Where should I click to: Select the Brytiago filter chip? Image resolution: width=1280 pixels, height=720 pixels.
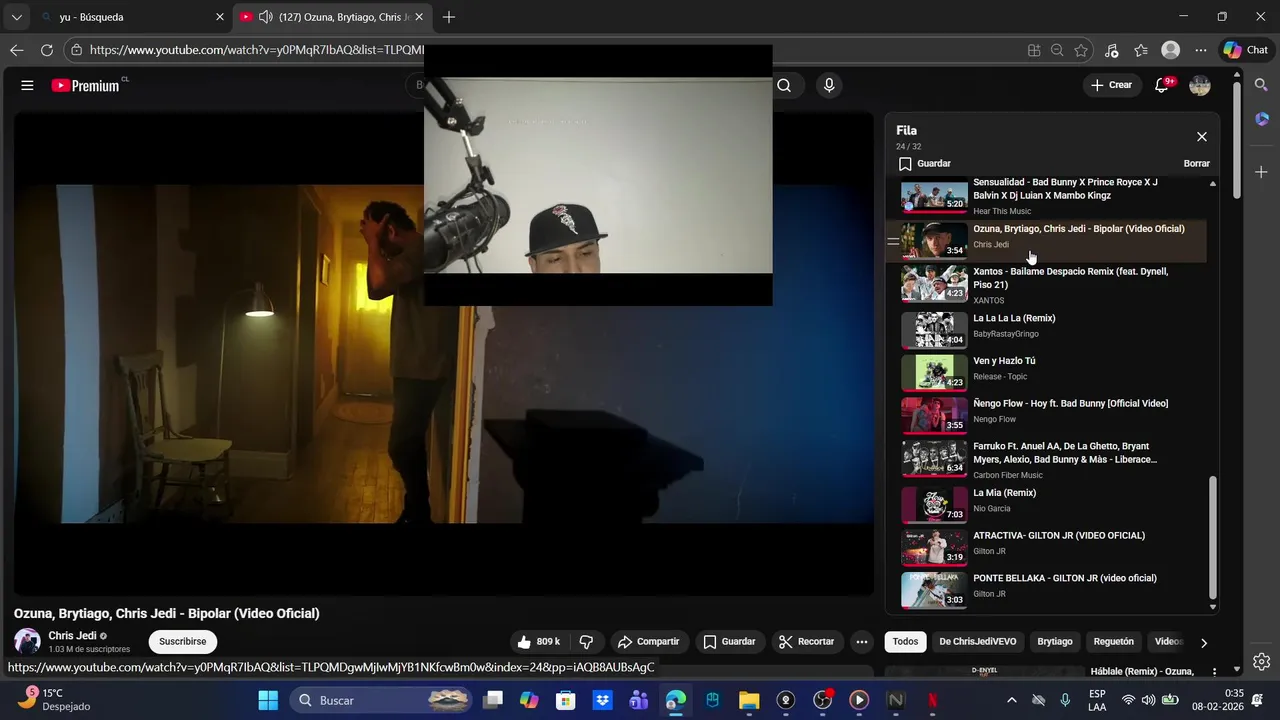pyautogui.click(x=1055, y=642)
